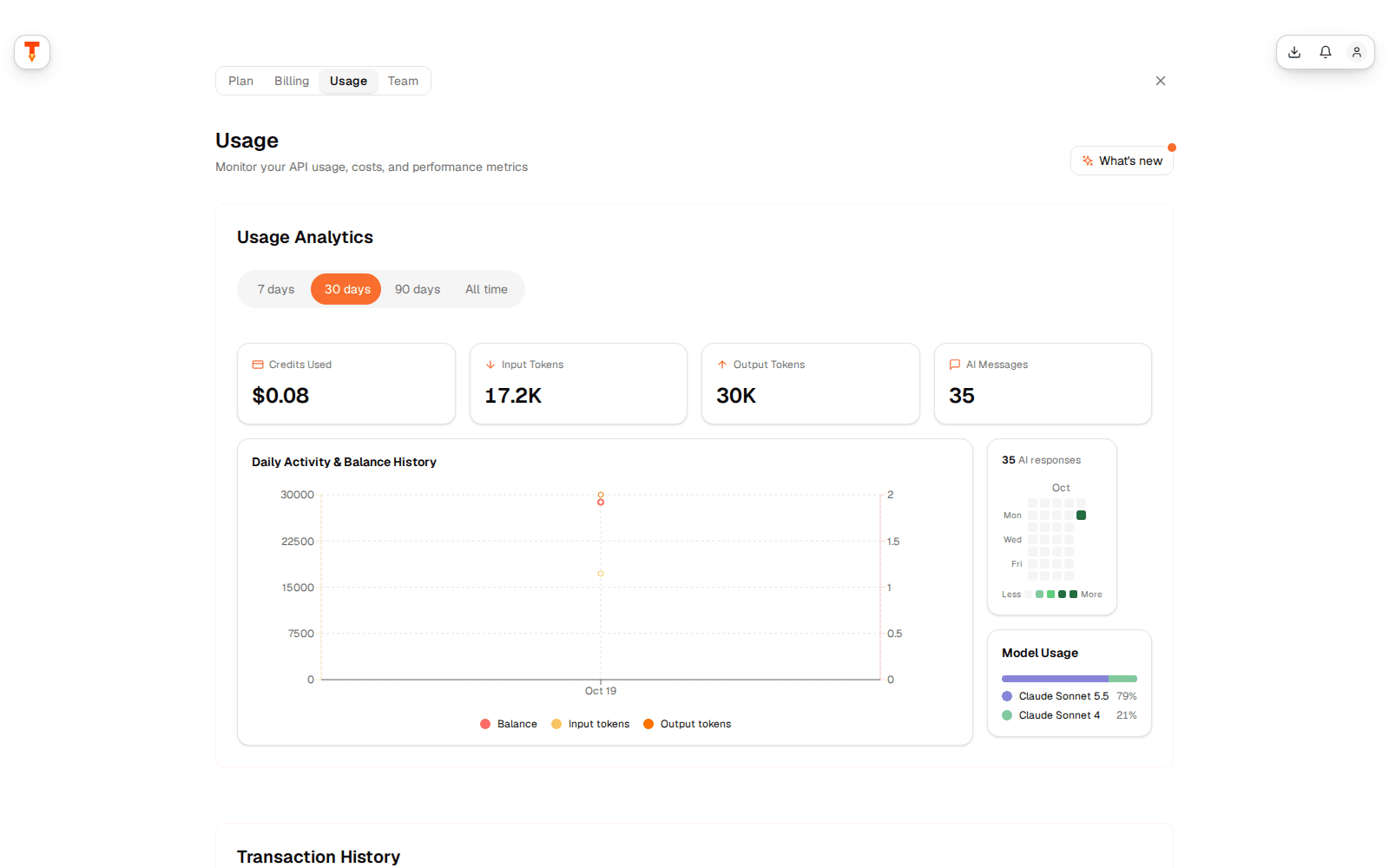
Task: Click the 35 AI responses label
Action: click(x=1042, y=460)
